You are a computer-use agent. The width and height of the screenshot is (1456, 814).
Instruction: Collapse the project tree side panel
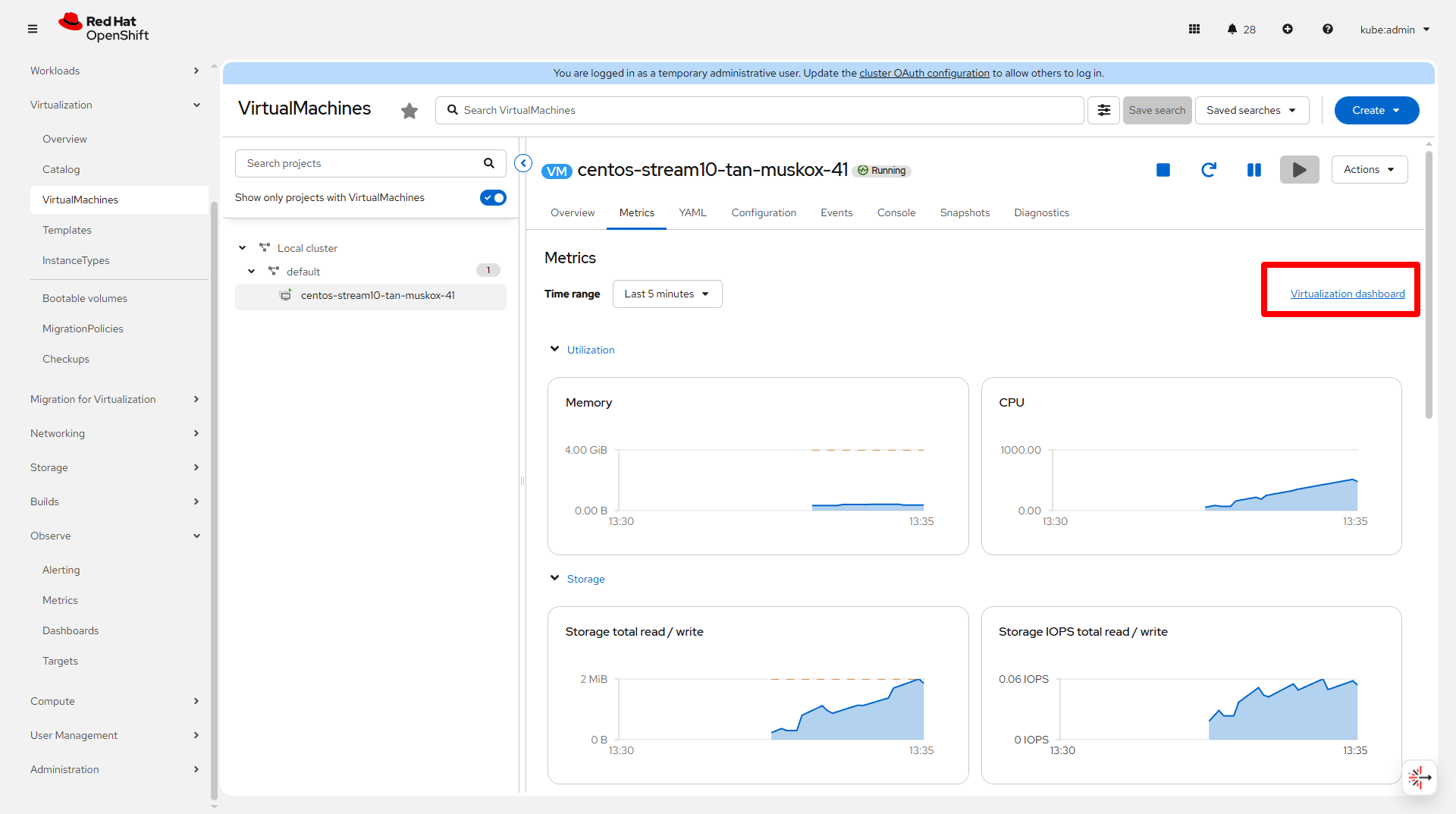(523, 163)
